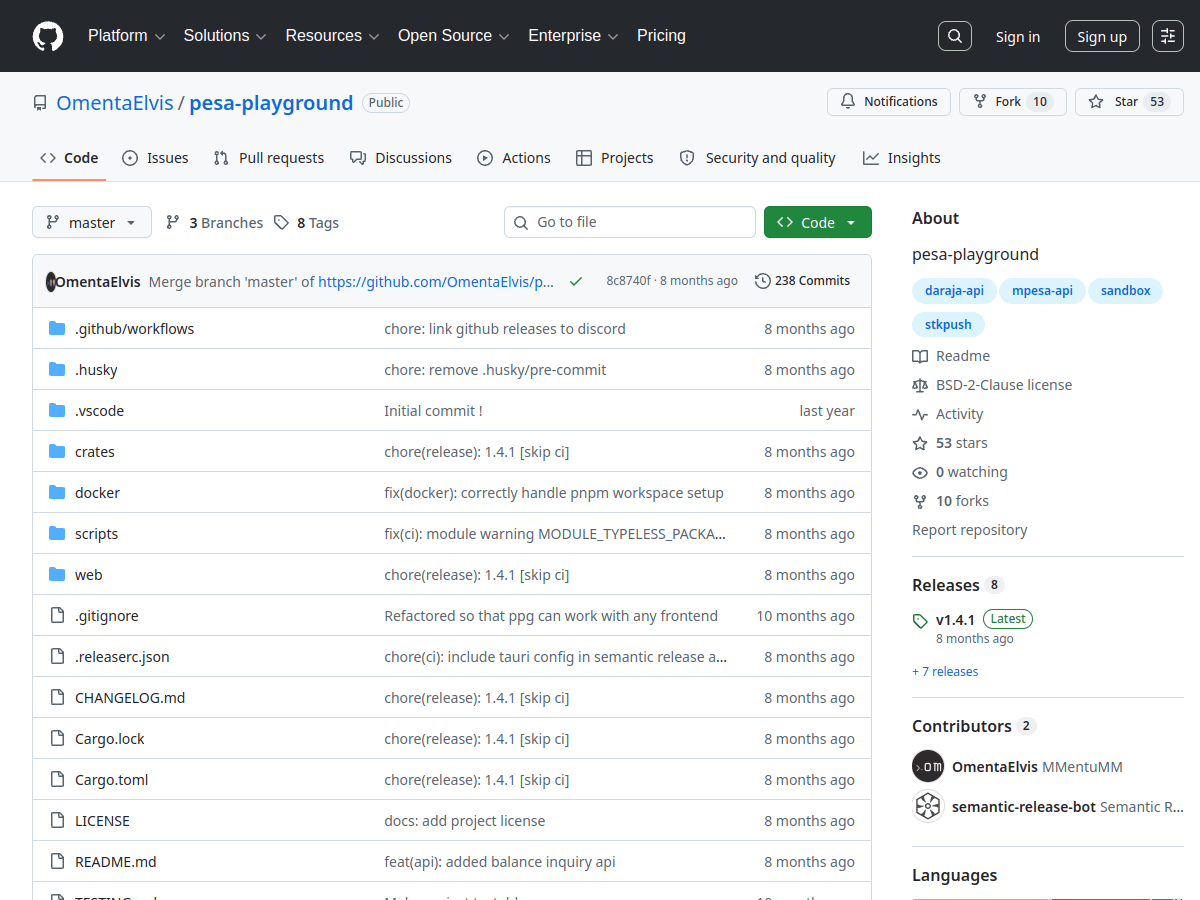Open the web folder

(x=89, y=575)
